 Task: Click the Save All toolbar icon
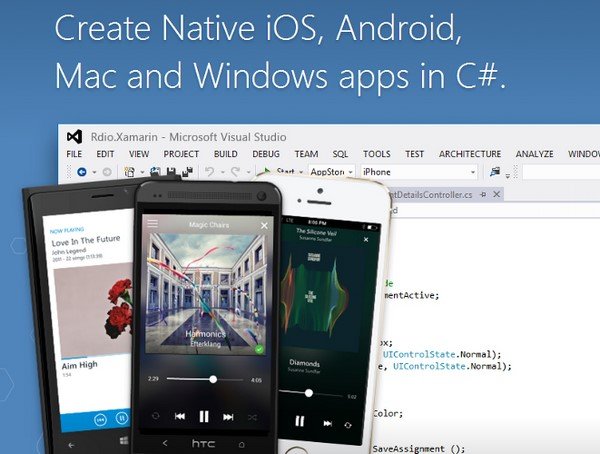187,172
